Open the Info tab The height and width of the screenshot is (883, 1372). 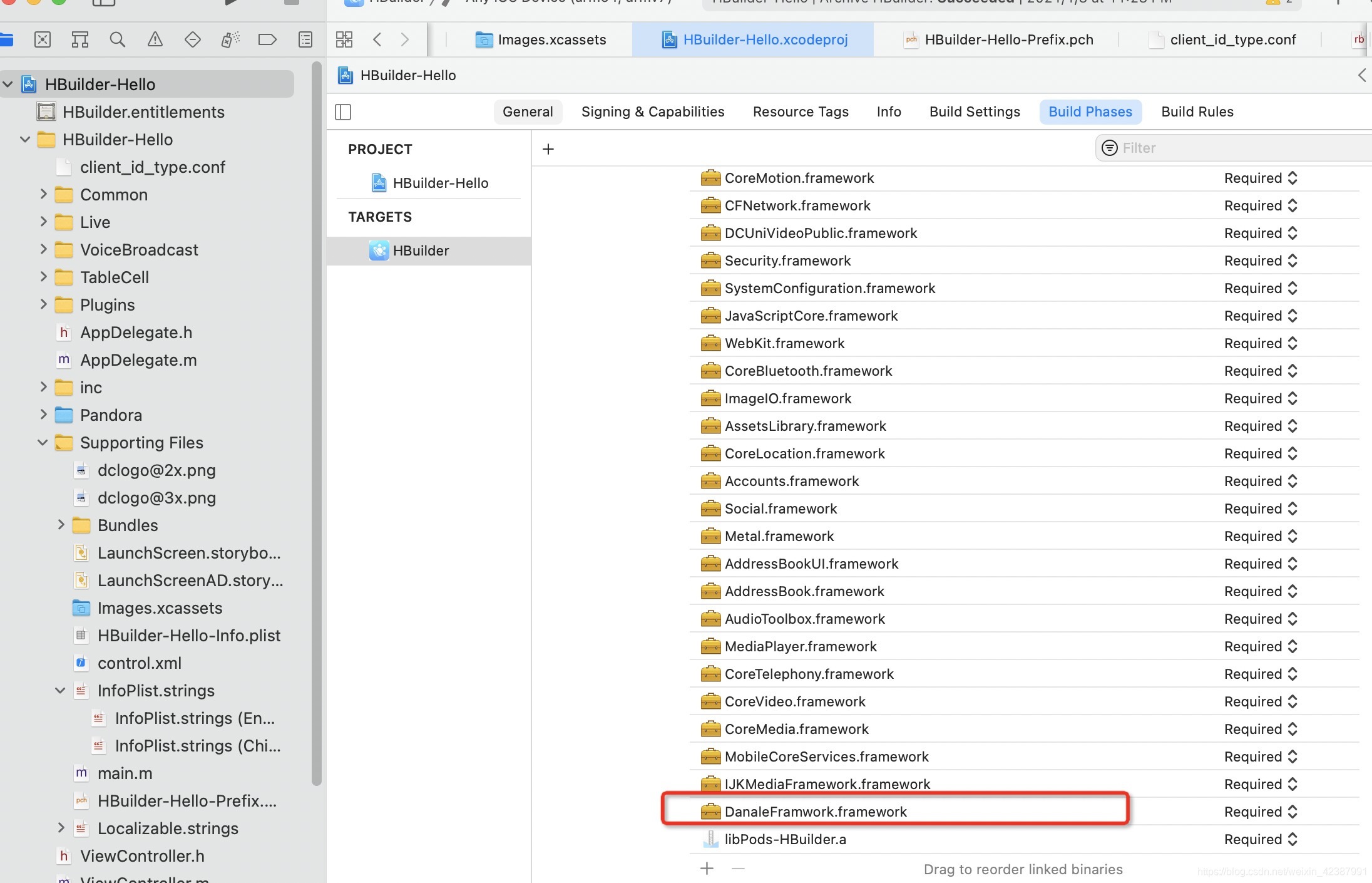[x=889, y=111]
